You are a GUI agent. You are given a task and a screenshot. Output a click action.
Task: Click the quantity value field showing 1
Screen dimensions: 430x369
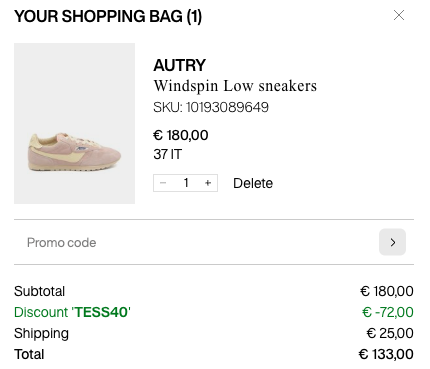click(186, 183)
